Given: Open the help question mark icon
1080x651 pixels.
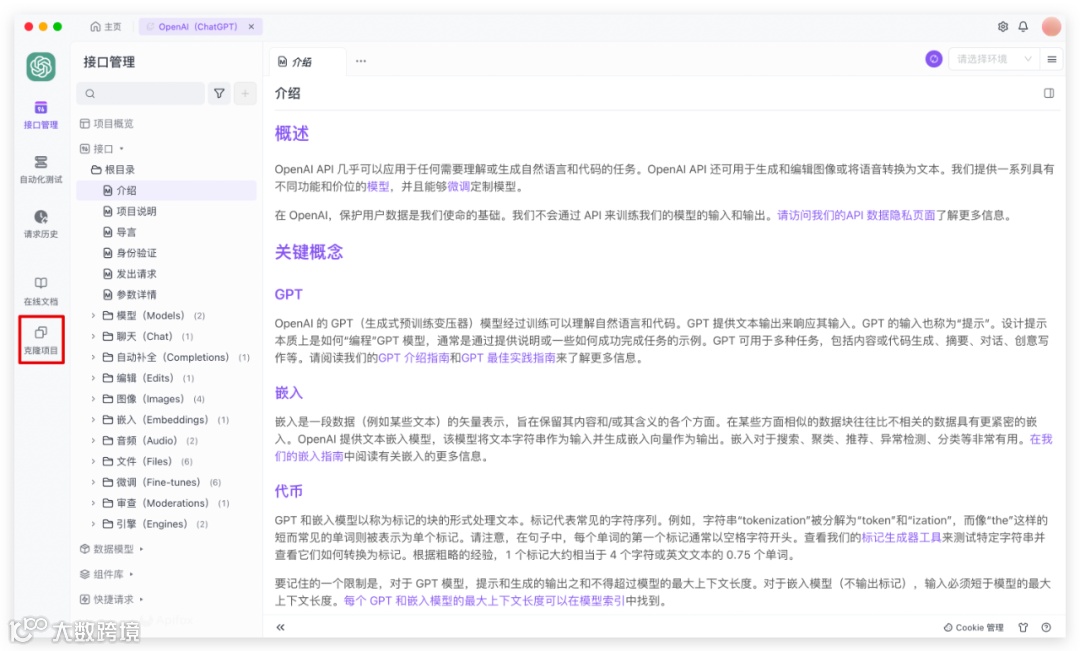Looking at the screenshot, I should (x=1046, y=628).
